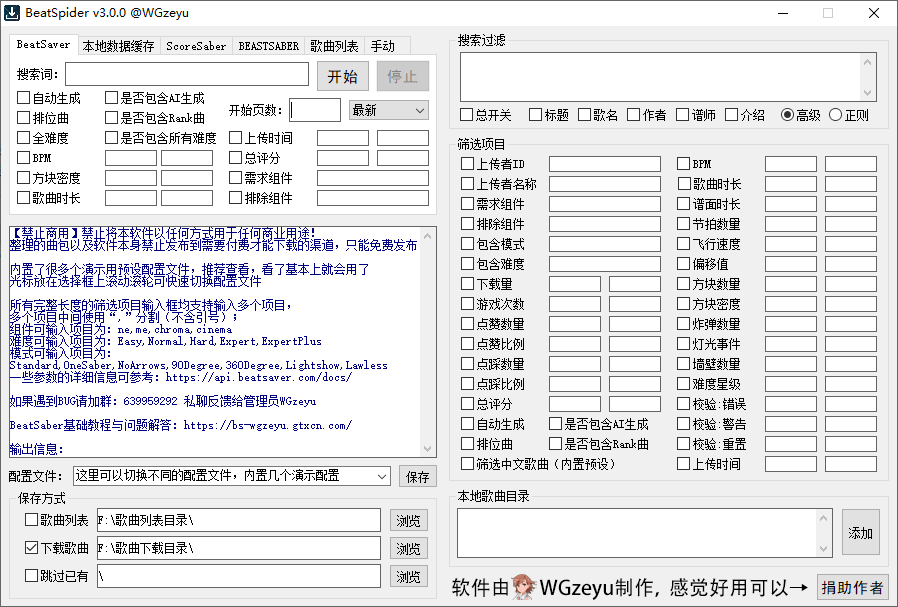The height and width of the screenshot is (607, 898).
Task: Go to the 歌曲列表 tab
Action: [x=334, y=46]
